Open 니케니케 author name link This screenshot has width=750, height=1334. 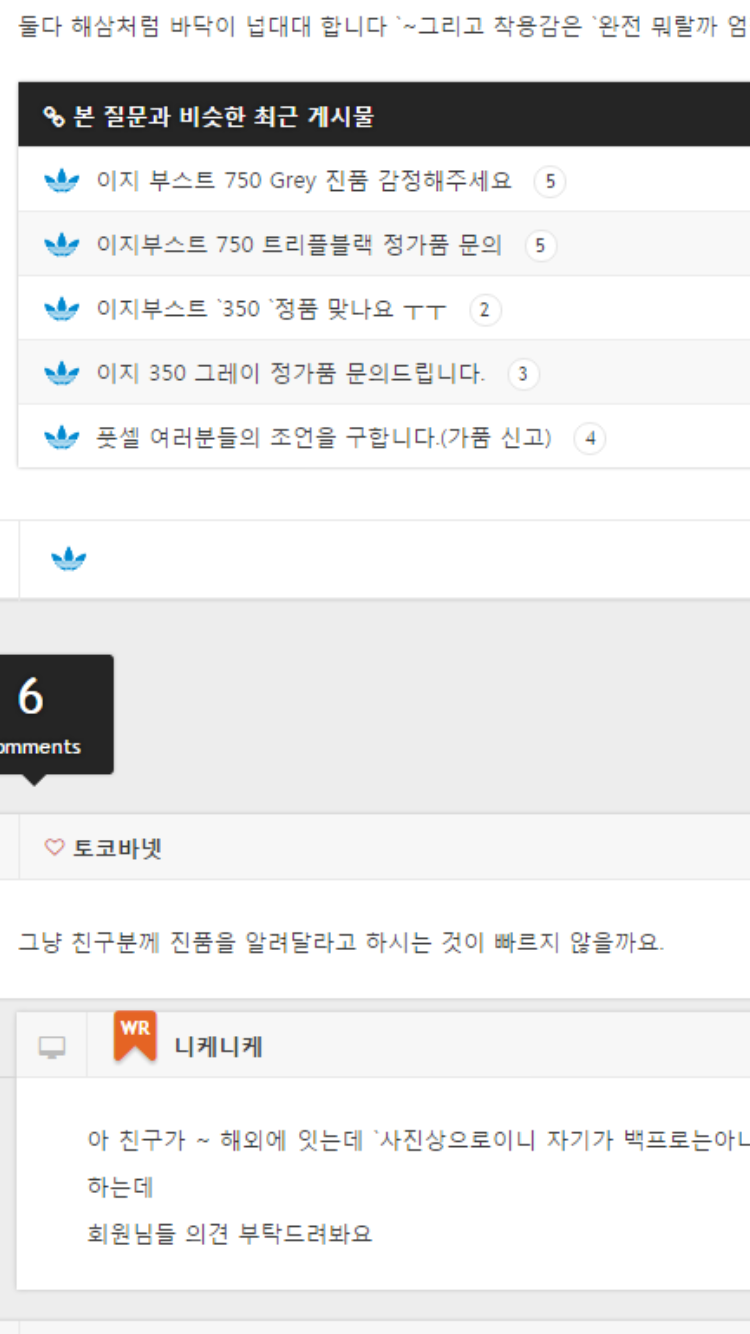coord(218,1047)
